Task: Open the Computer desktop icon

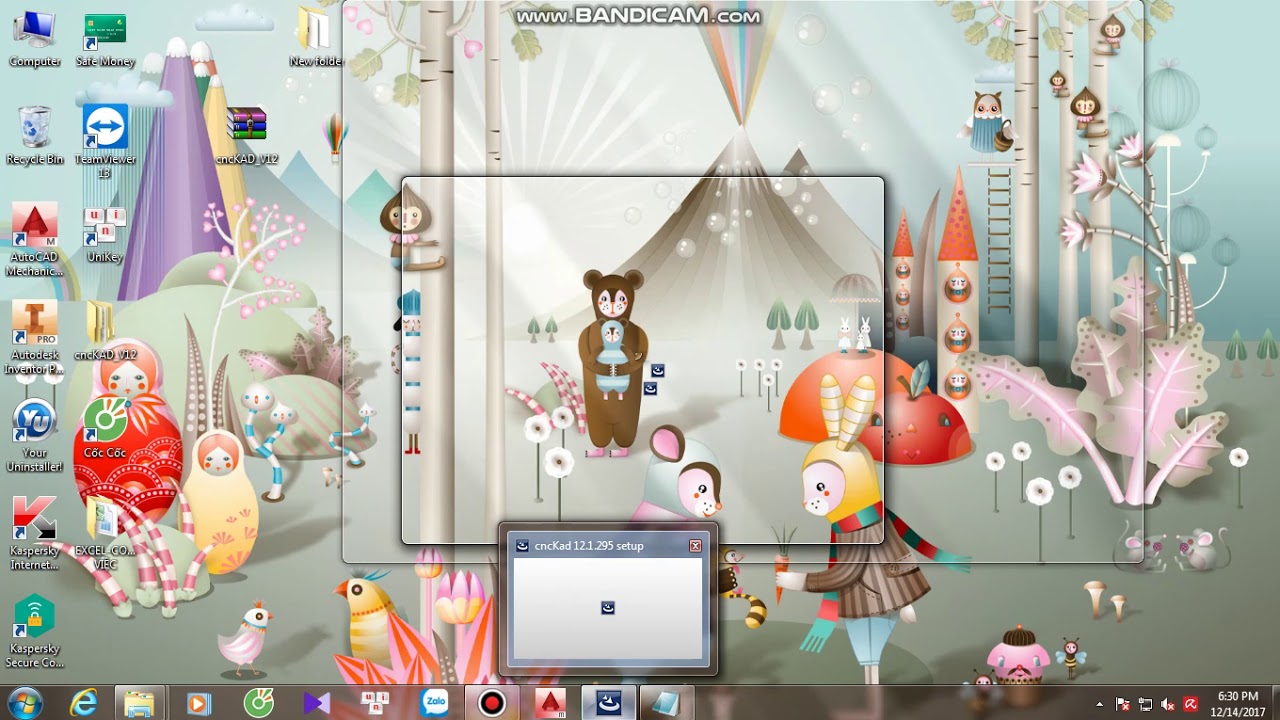Action: click(34, 37)
